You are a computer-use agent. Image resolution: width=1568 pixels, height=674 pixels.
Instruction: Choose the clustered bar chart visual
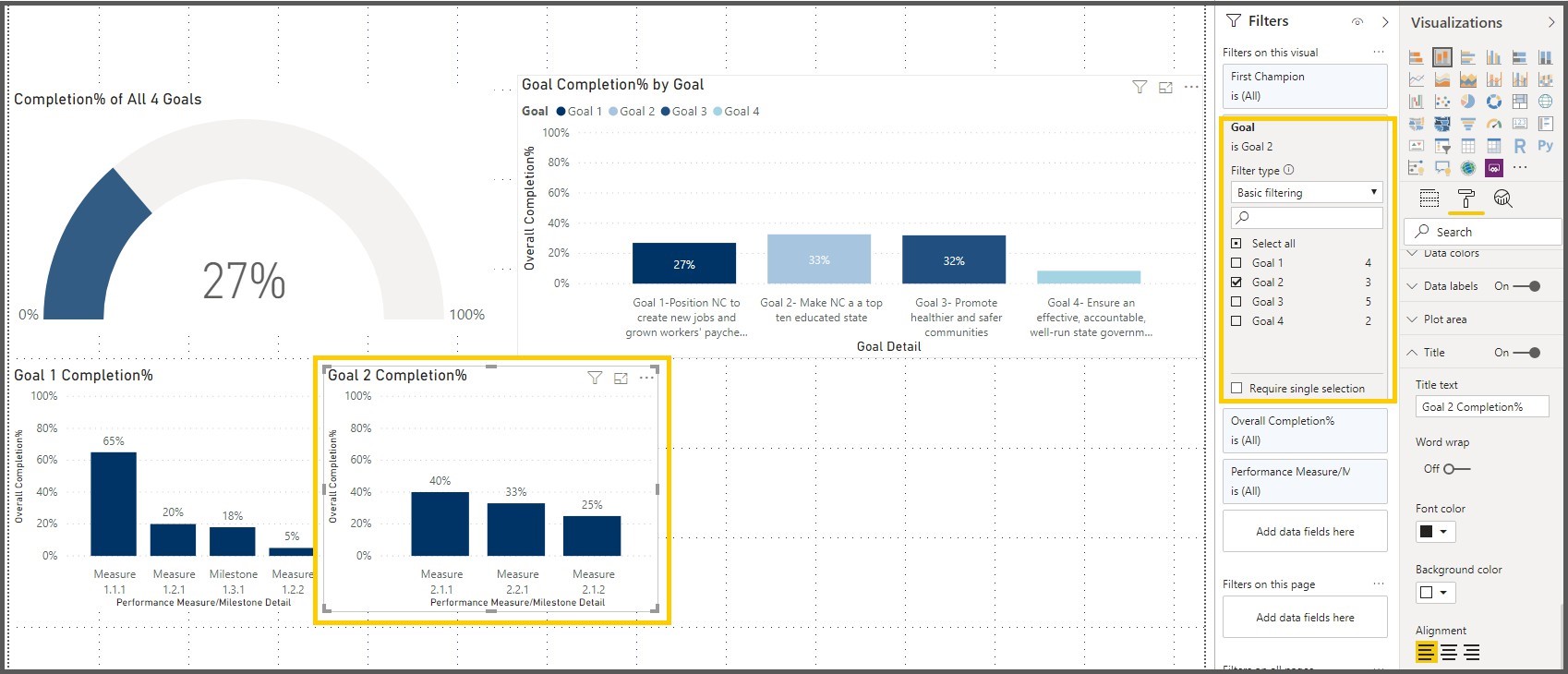coord(1468,57)
